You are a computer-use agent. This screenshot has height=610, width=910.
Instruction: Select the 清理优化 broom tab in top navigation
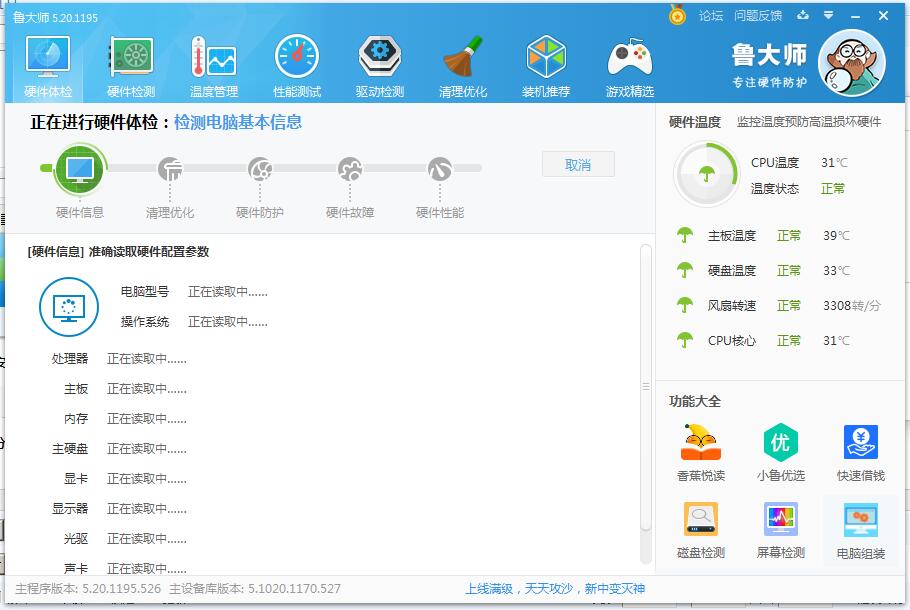463,67
